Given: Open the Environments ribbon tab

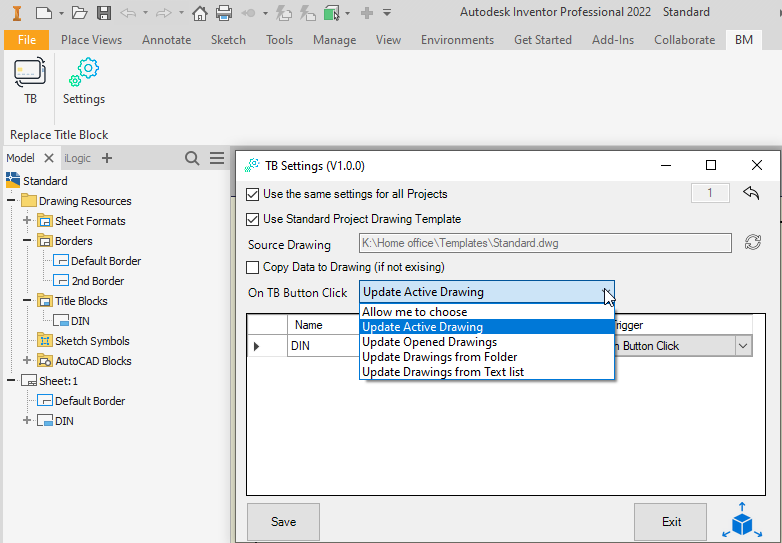Looking at the screenshot, I should [x=457, y=40].
